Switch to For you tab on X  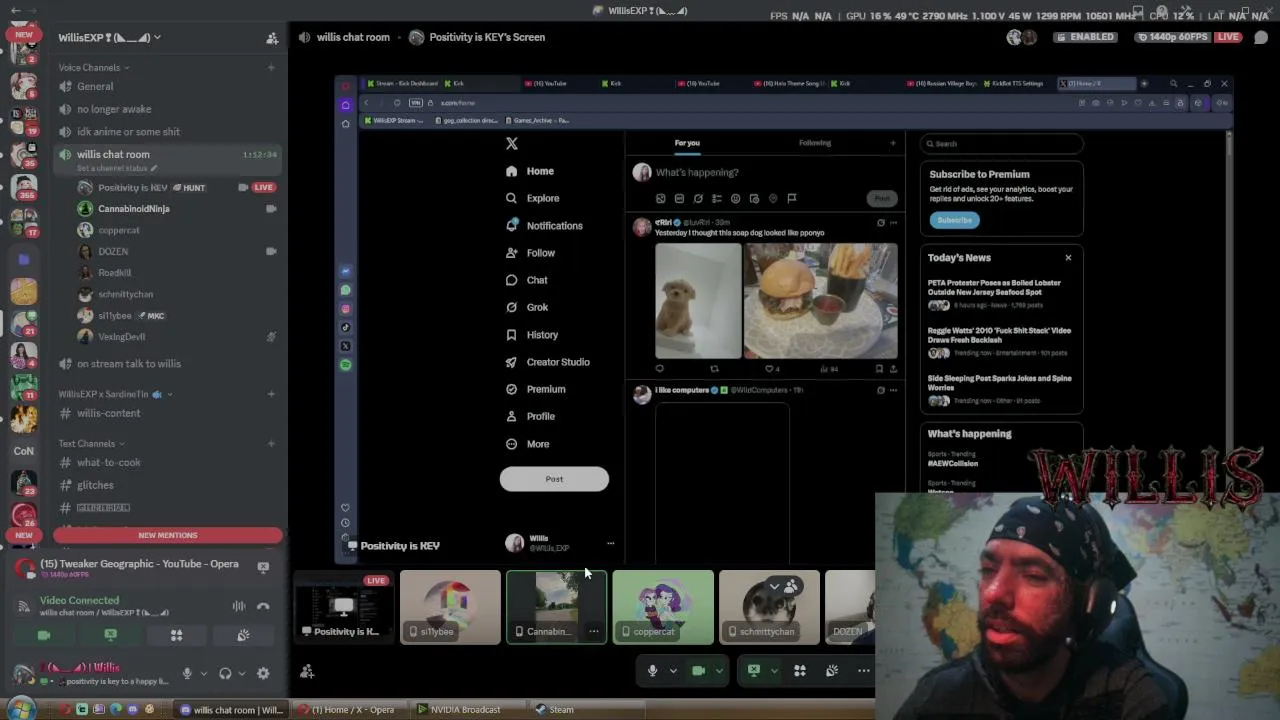pyautogui.click(x=687, y=143)
